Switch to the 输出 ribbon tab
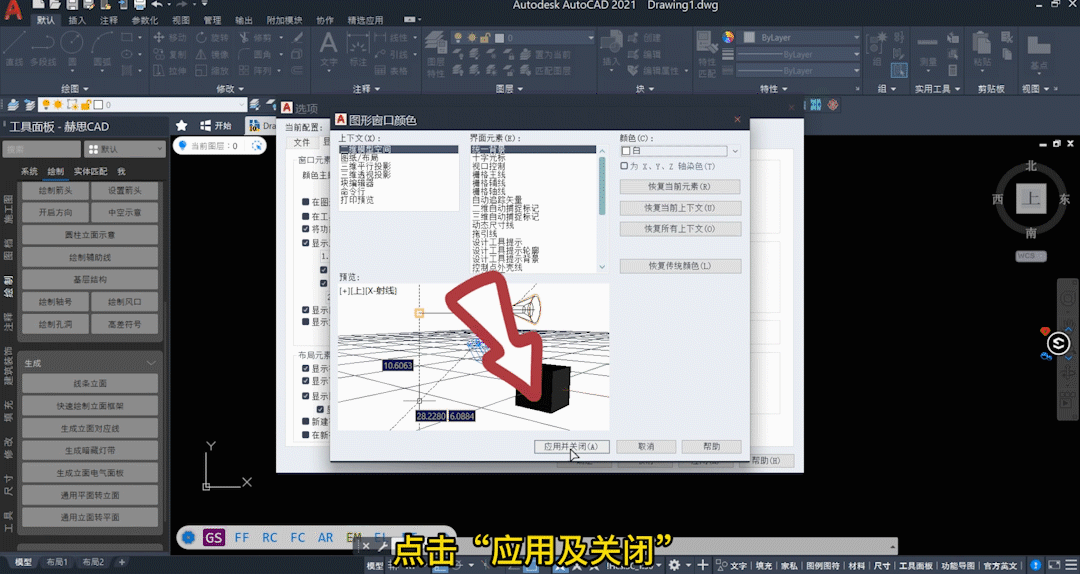 244,20
